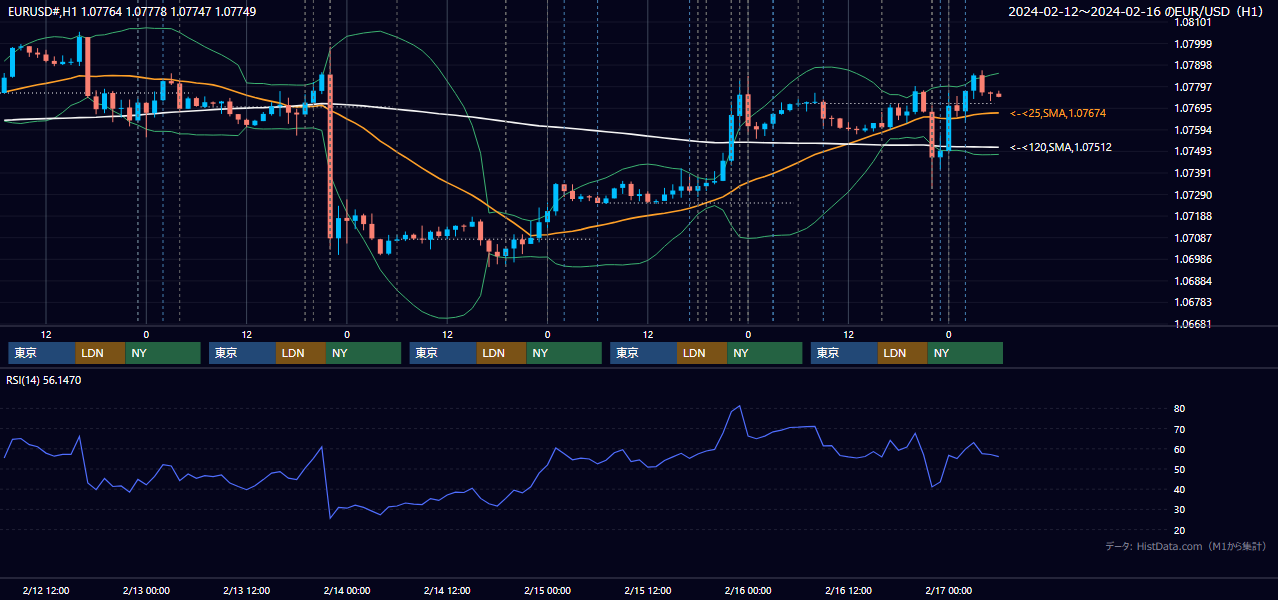Click price axis value 1.07087
Image resolution: width=1278 pixels, height=600 pixels.
(x=1193, y=238)
